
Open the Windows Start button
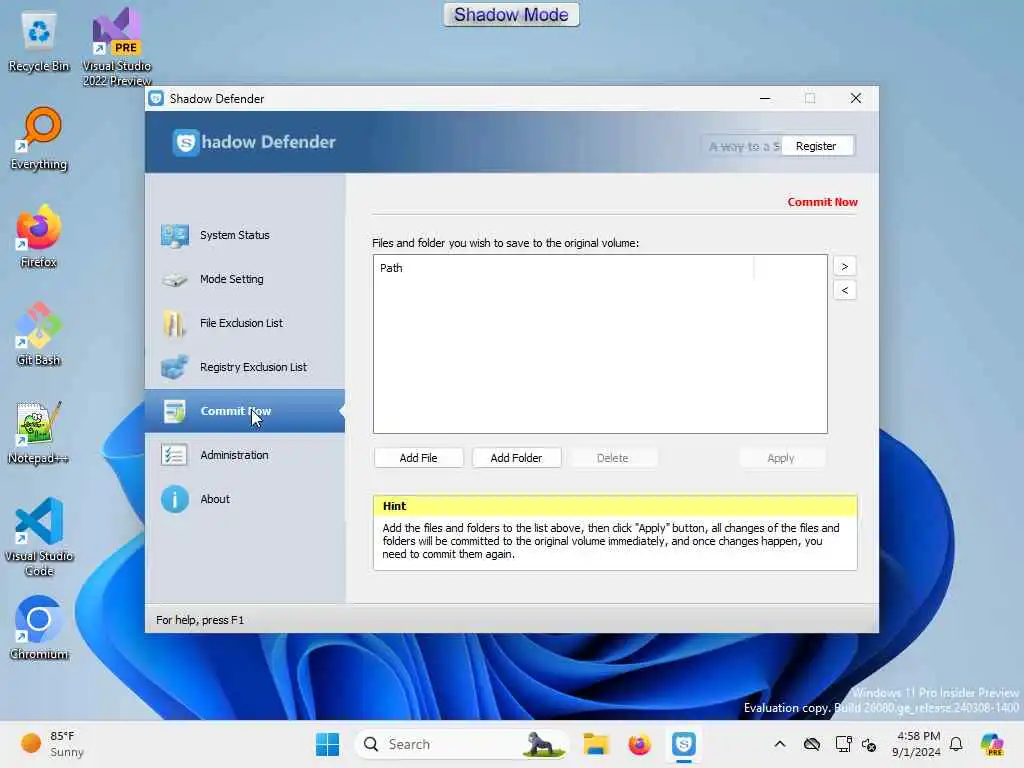327,744
